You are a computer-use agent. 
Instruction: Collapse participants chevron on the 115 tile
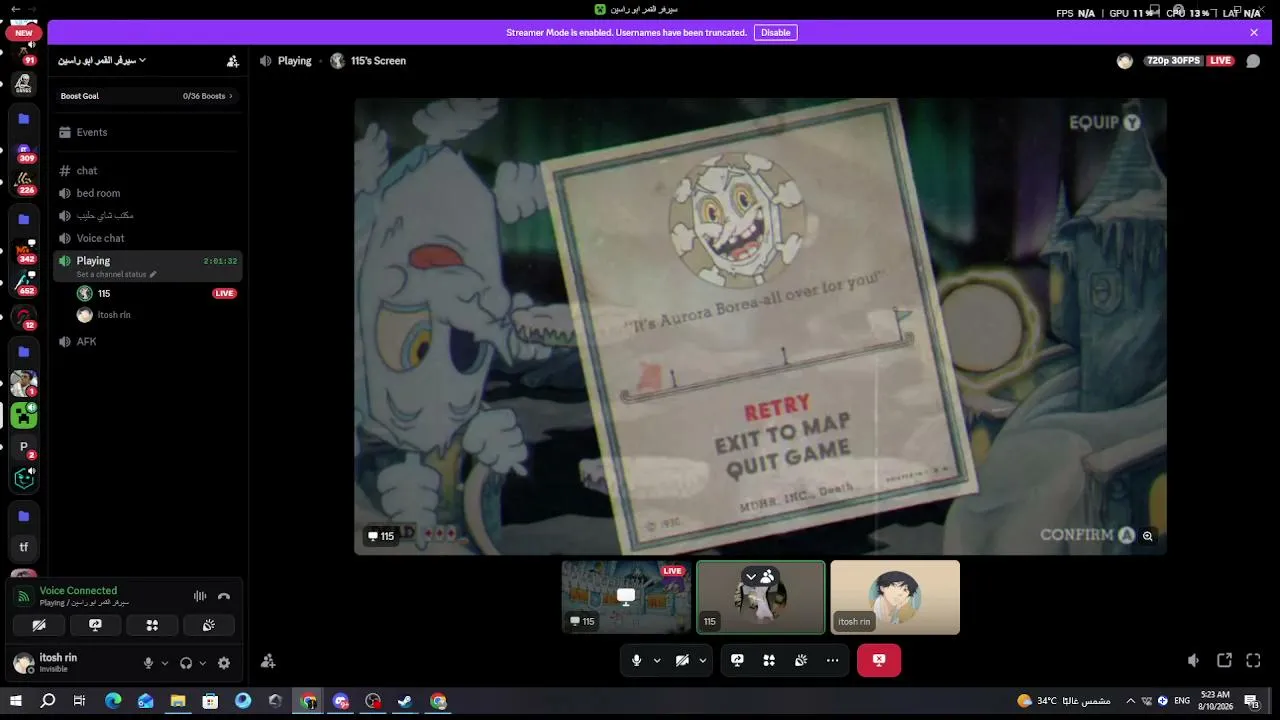point(751,577)
